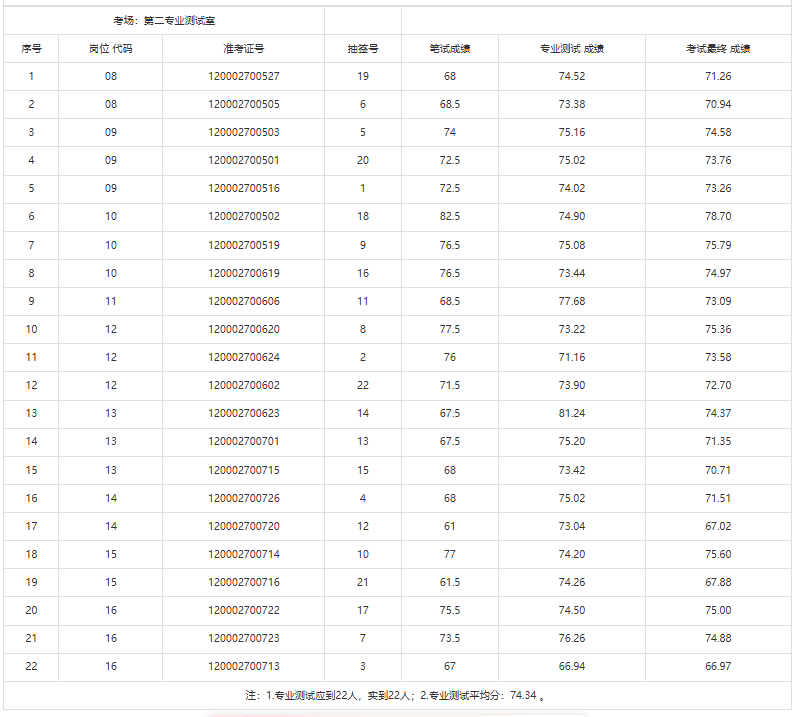Click the 序号 column header

click(x=31, y=48)
